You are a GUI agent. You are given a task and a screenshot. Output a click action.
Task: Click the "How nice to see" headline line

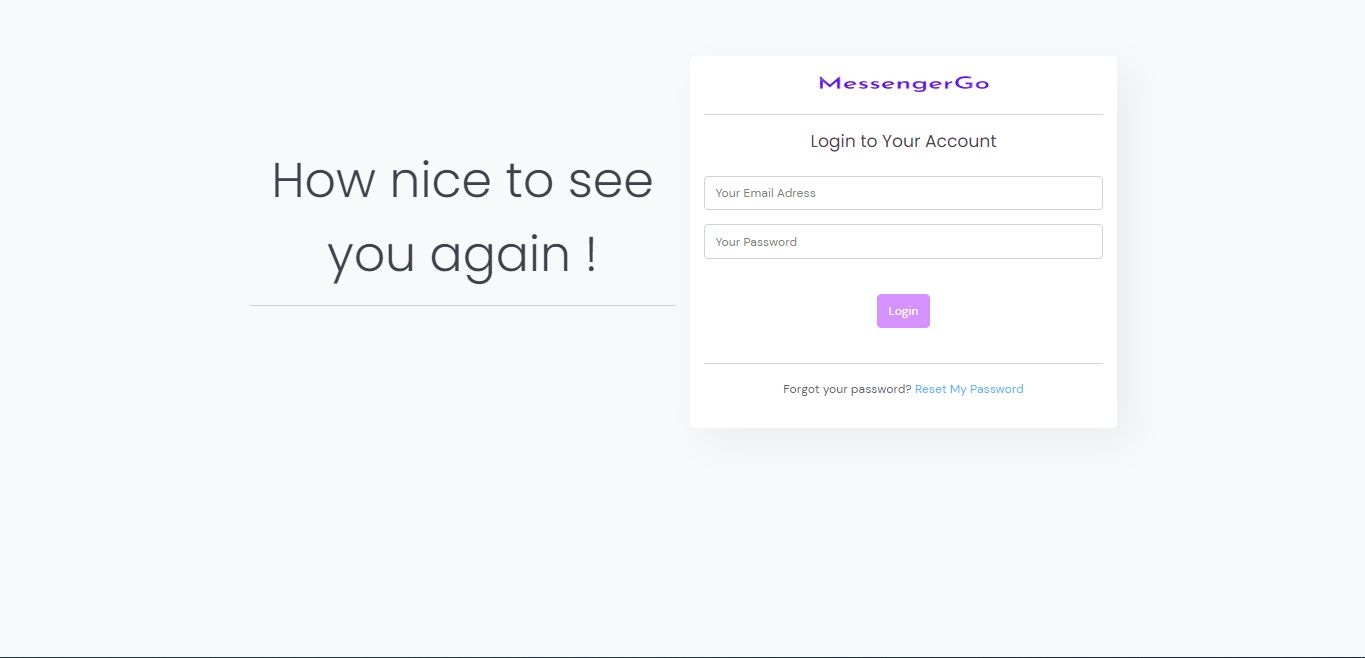(462, 181)
